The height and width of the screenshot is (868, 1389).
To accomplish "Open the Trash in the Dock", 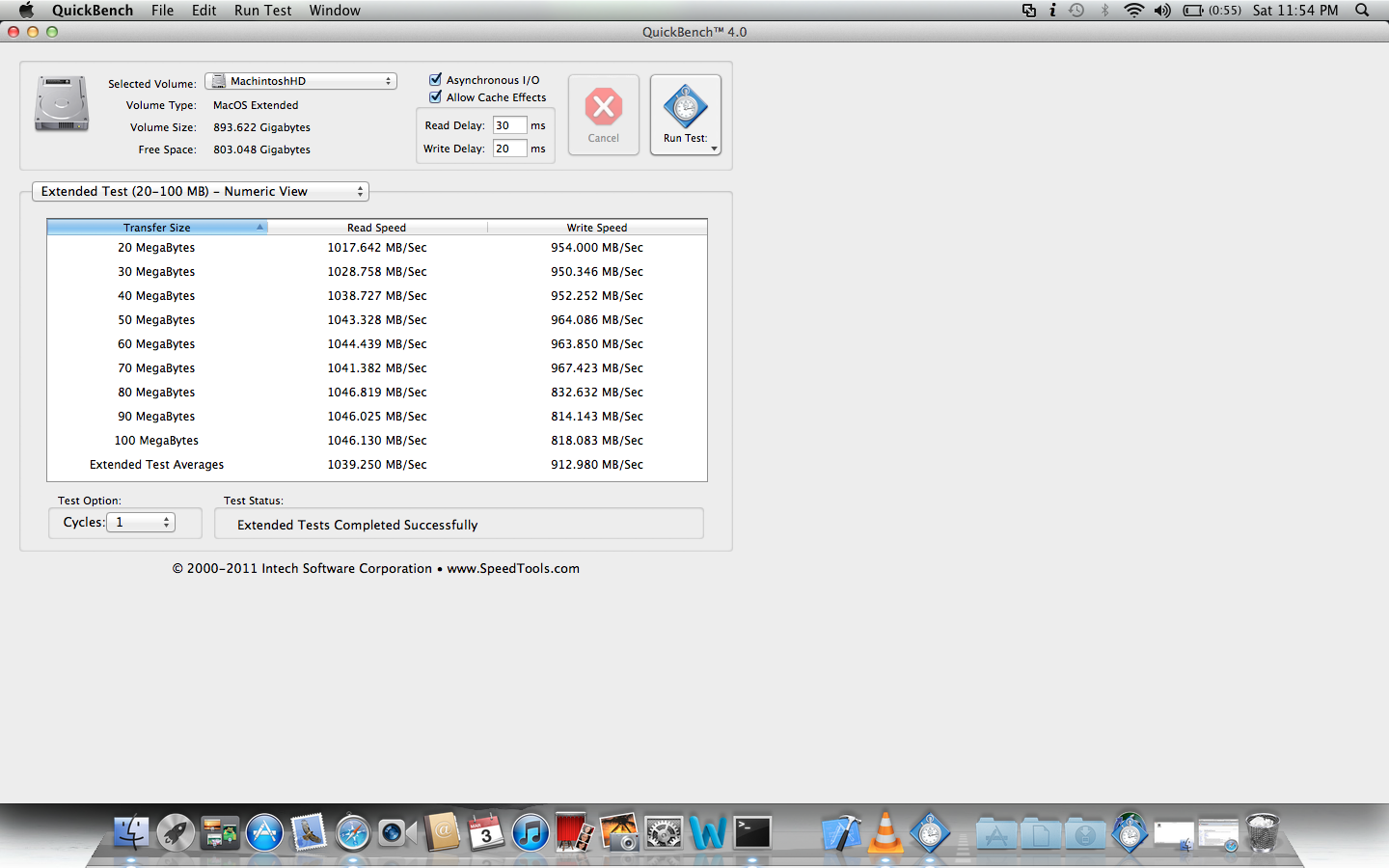I will tap(1263, 832).
